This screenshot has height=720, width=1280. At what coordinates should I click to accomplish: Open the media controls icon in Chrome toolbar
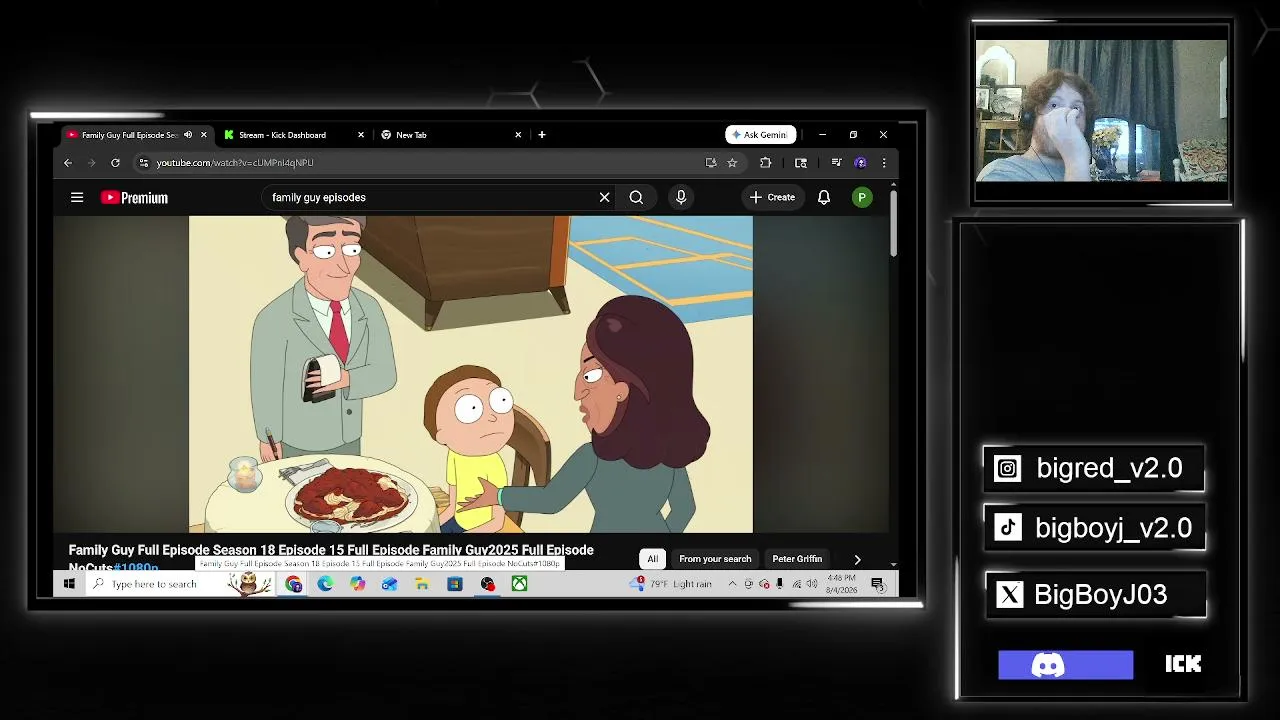[836, 163]
